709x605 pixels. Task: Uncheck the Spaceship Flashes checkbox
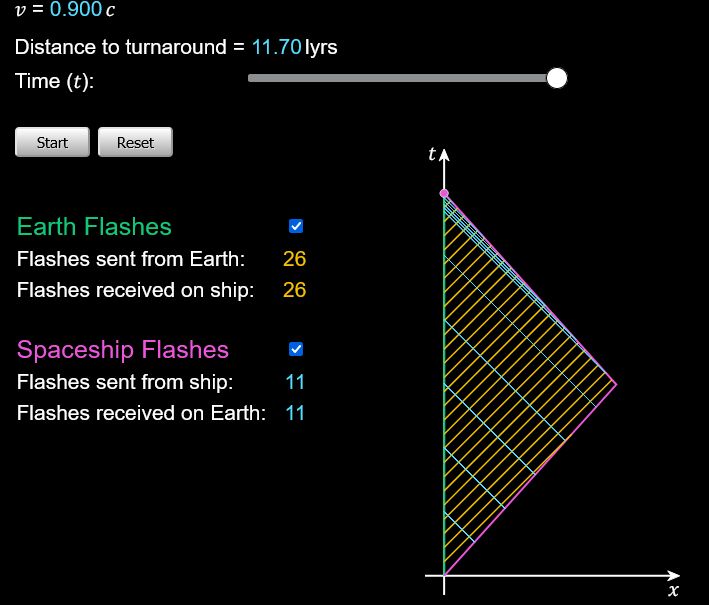[x=296, y=349]
